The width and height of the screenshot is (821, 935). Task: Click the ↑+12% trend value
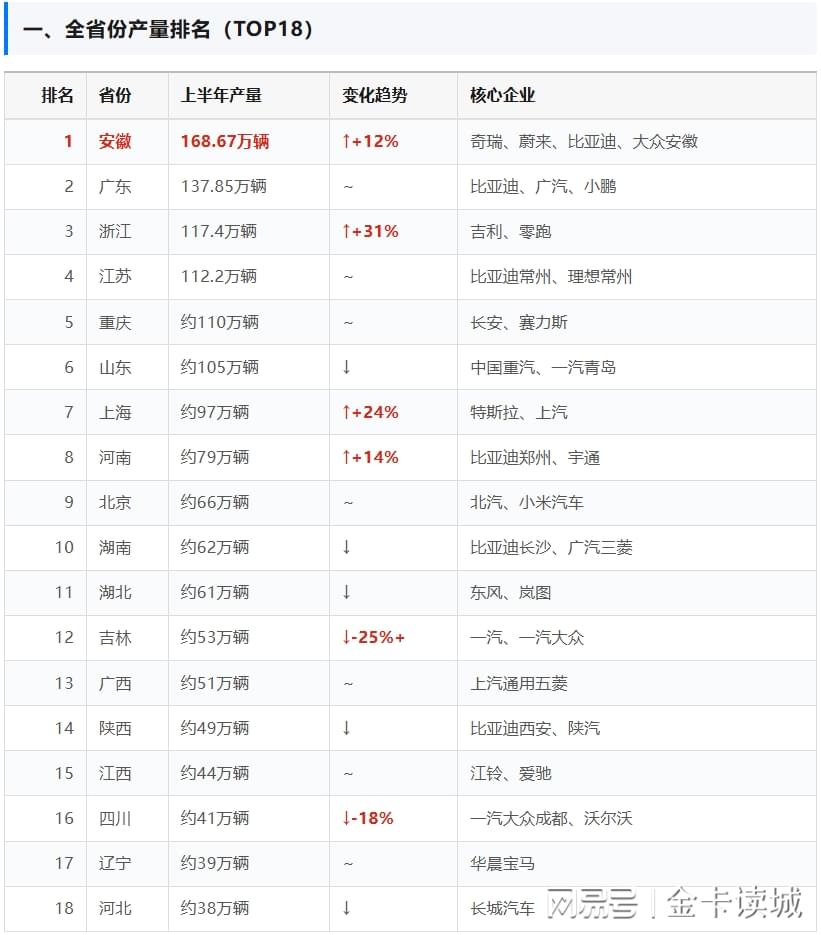pos(370,141)
